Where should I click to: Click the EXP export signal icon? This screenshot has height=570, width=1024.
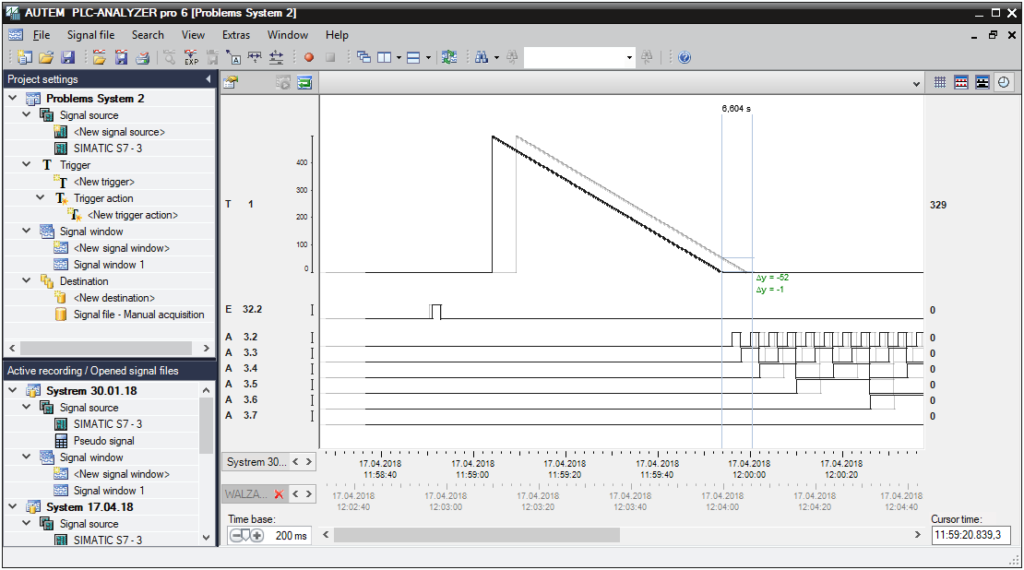pos(191,57)
